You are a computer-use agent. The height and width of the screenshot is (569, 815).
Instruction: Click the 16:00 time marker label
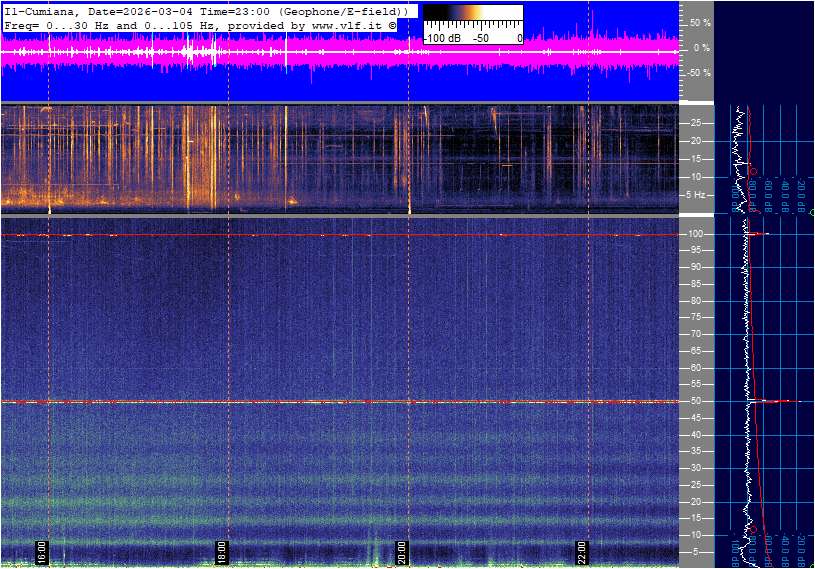(42, 553)
